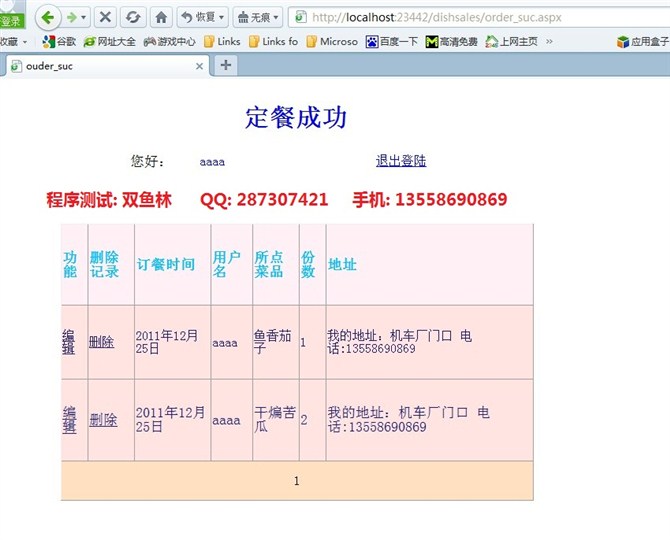Click 删除 link in 鱼香茄子 row
The height and width of the screenshot is (540, 670).
(x=101, y=342)
